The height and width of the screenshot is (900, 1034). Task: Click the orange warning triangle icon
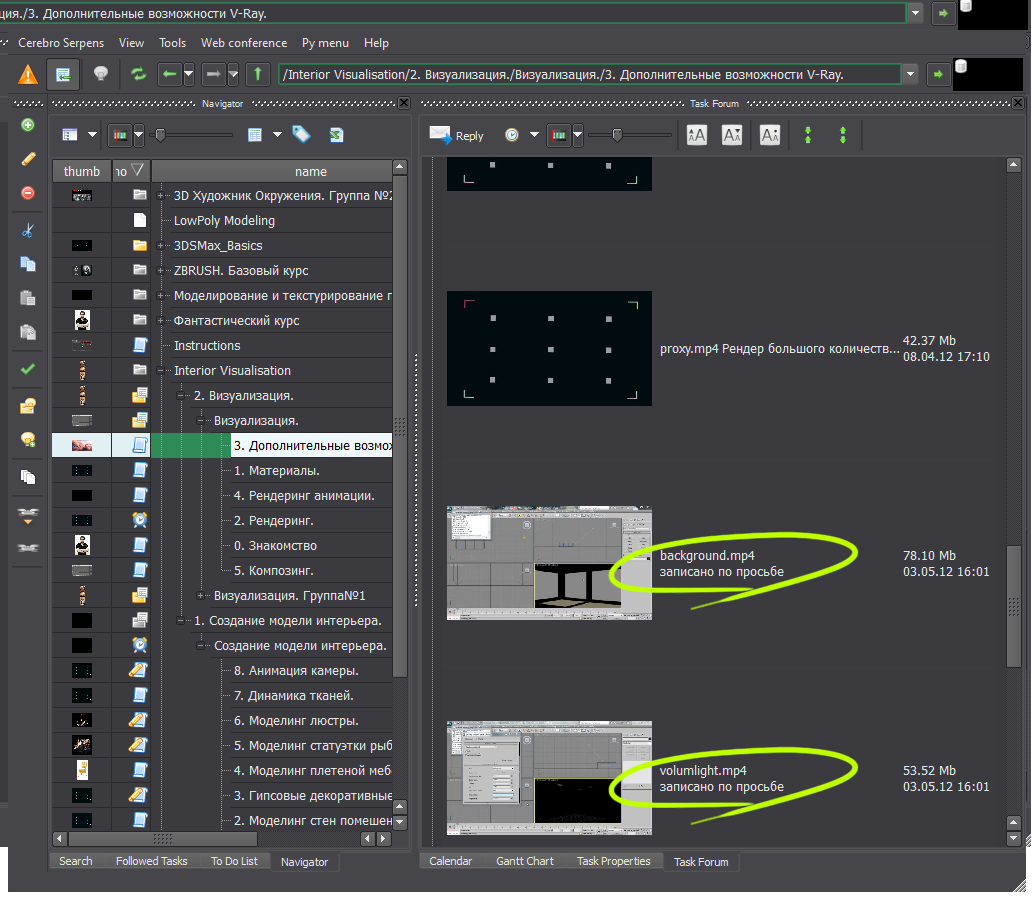[x=28, y=74]
